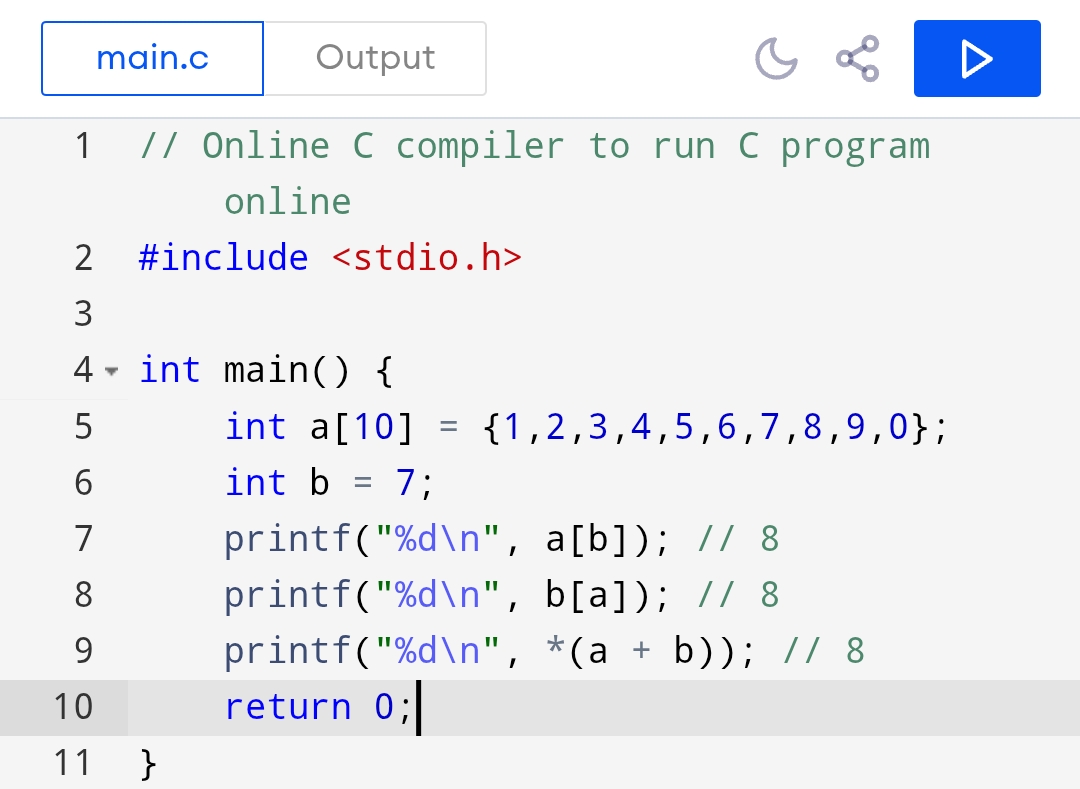Run the C program with play button

click(977, 59)
